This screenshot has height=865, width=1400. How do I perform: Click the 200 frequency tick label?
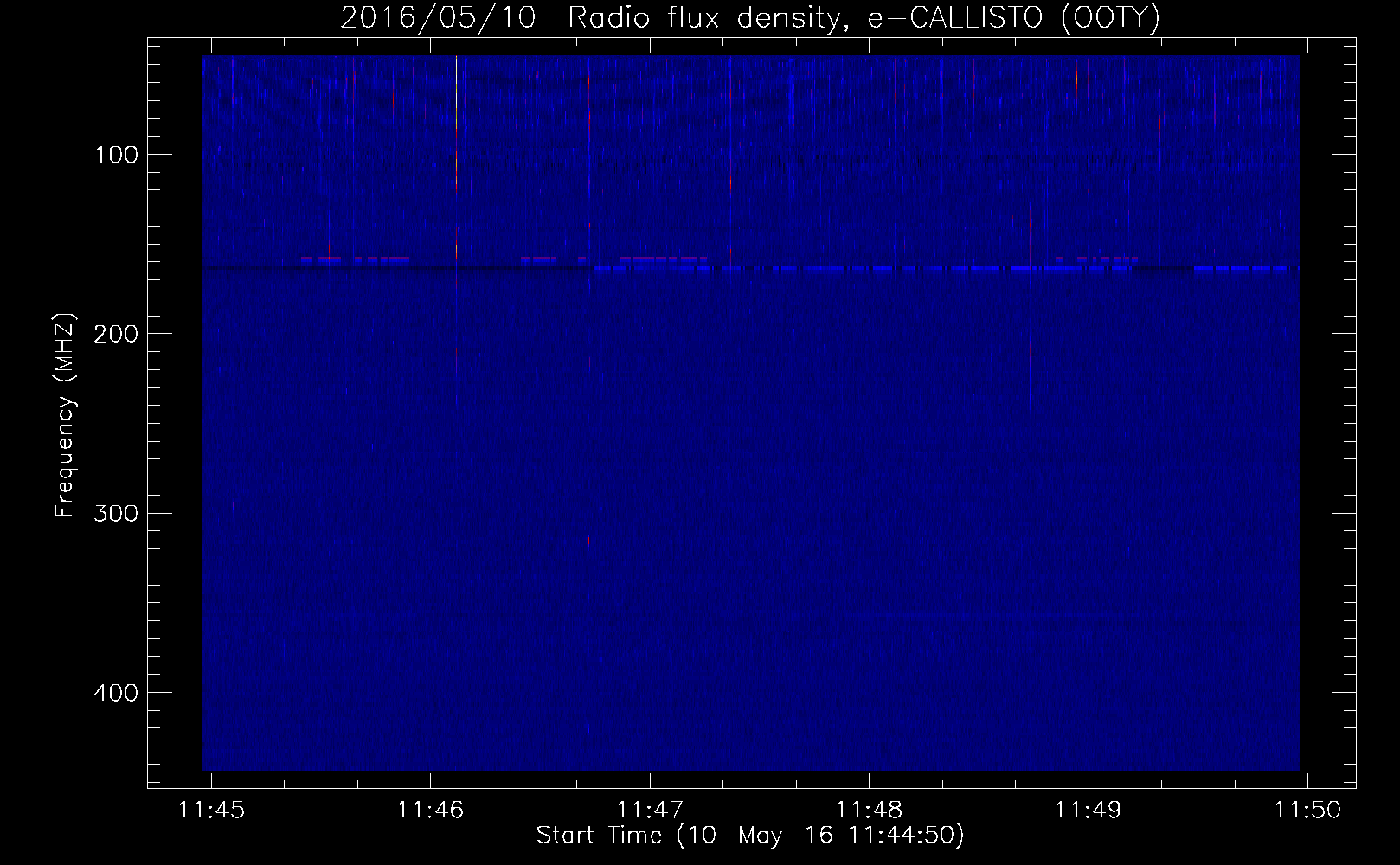[116, 334]
